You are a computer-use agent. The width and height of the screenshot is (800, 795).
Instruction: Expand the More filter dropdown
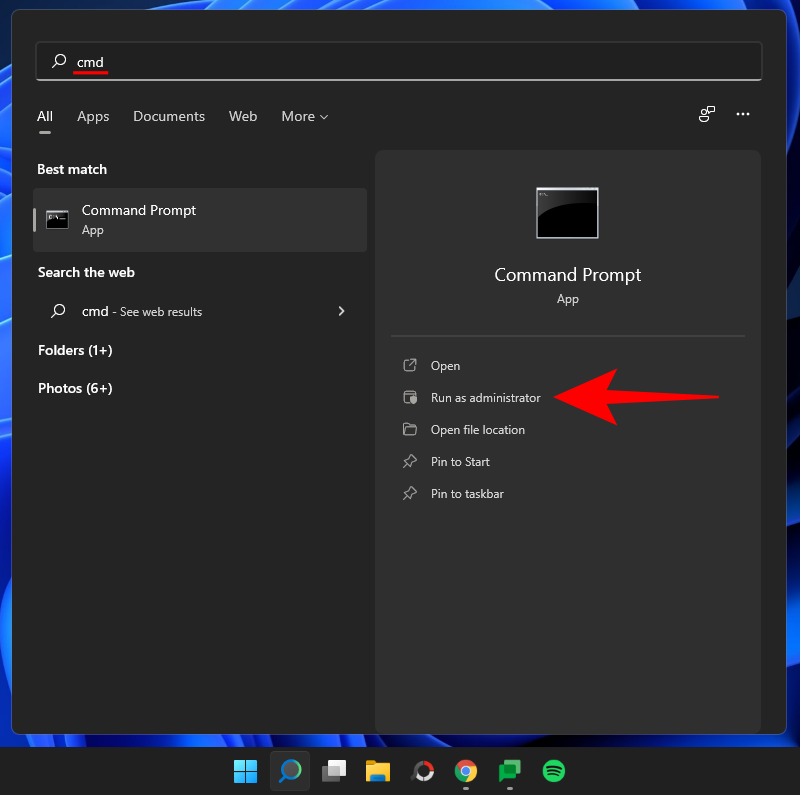click(x=304, y=116)
